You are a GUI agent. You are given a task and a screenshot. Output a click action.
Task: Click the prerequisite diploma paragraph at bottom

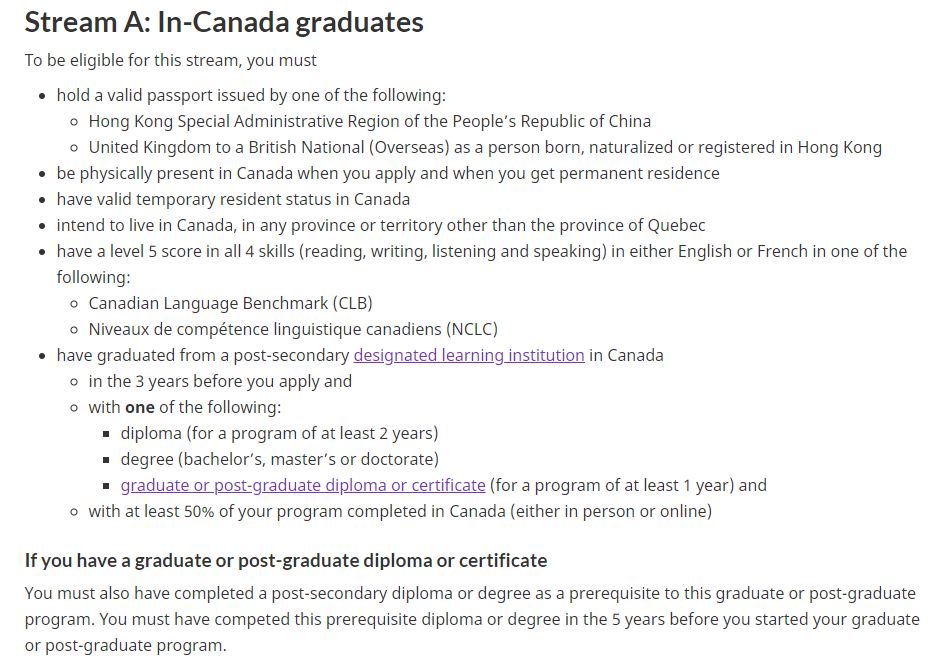coord(472,619)
